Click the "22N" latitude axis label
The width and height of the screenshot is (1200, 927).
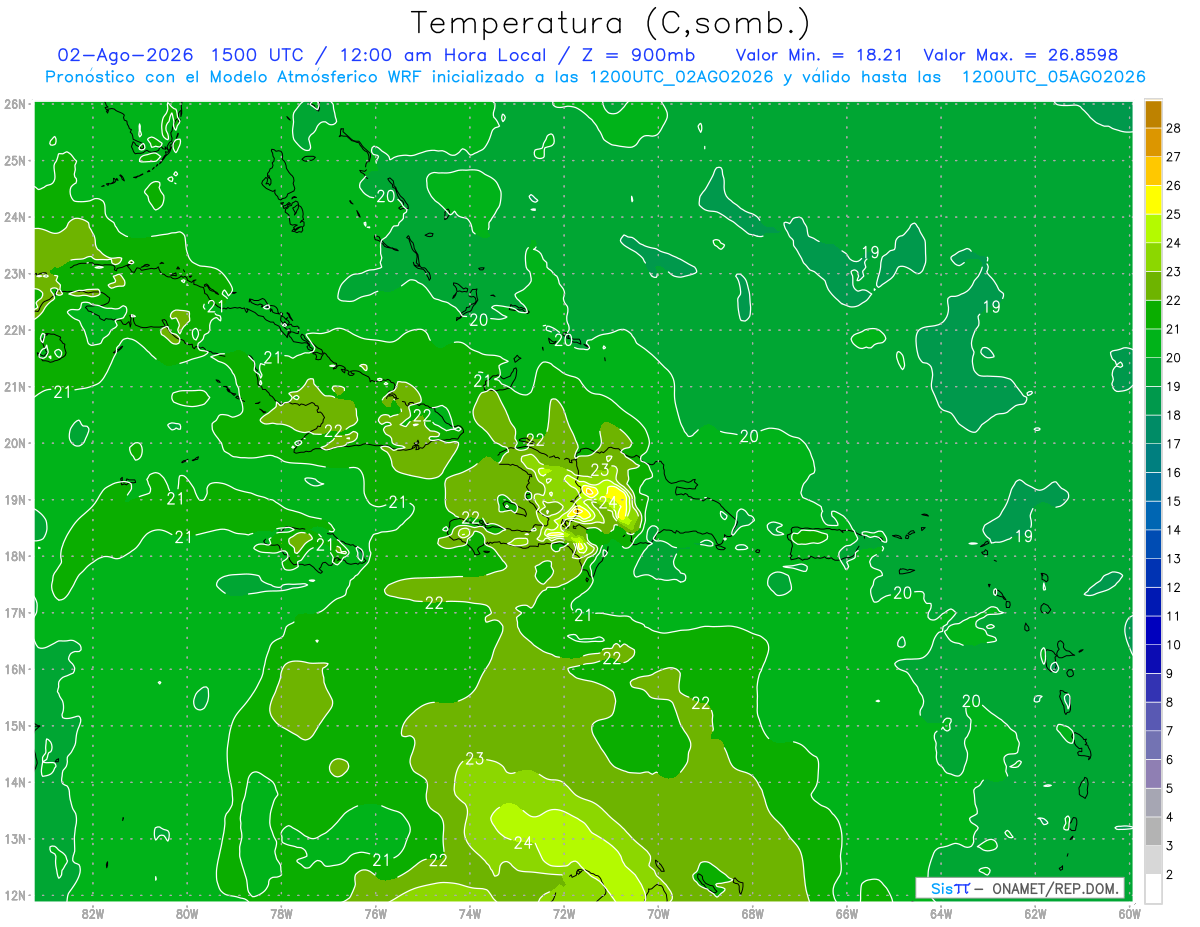15,330
